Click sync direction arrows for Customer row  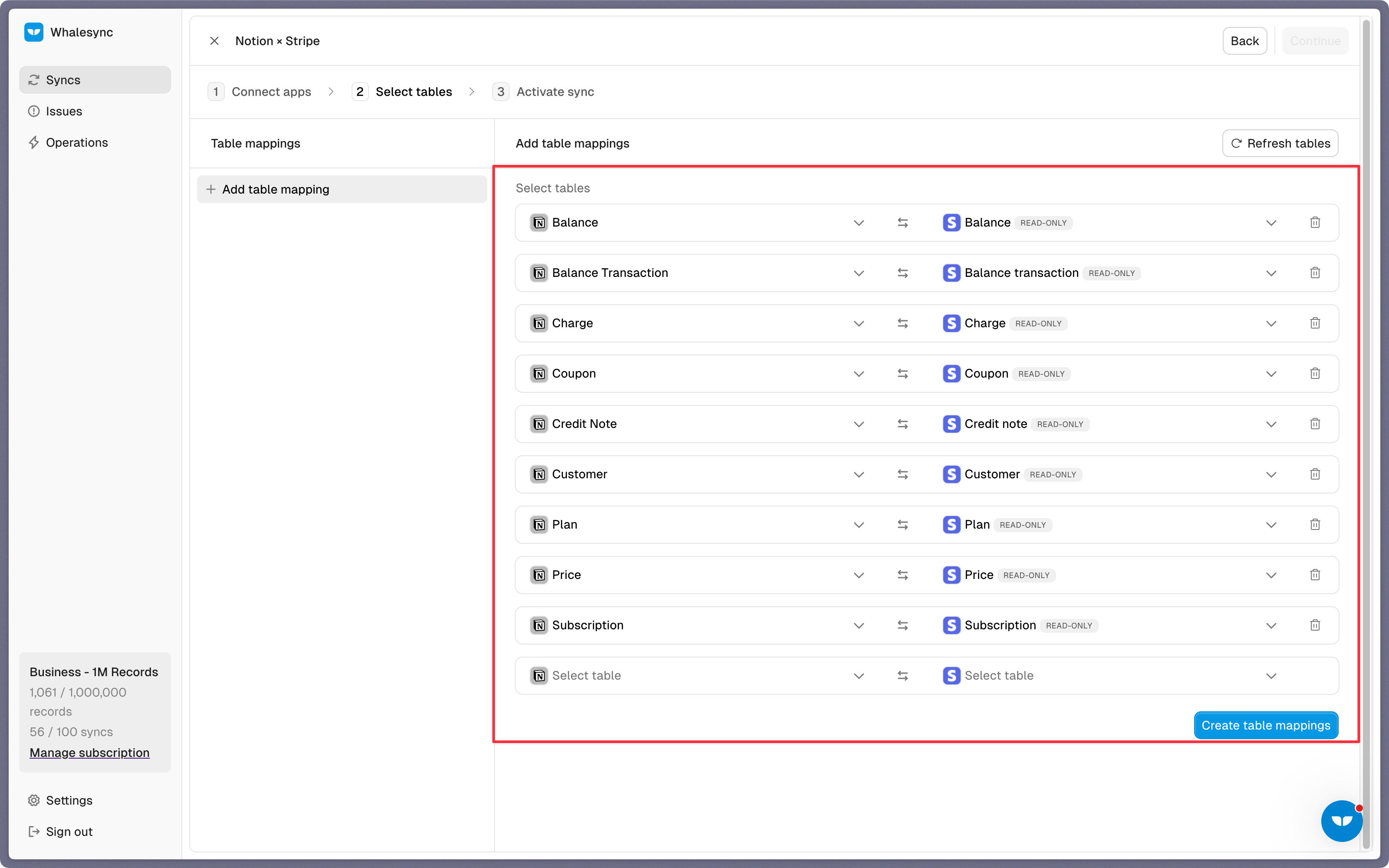point(903,474)
